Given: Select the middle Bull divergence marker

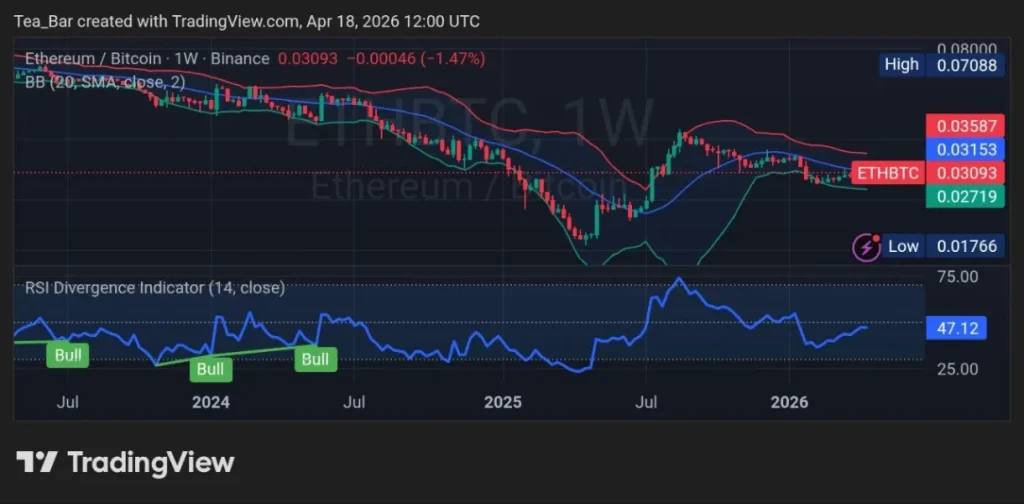Looking at the screenshot, I should (x=212, y=369).
